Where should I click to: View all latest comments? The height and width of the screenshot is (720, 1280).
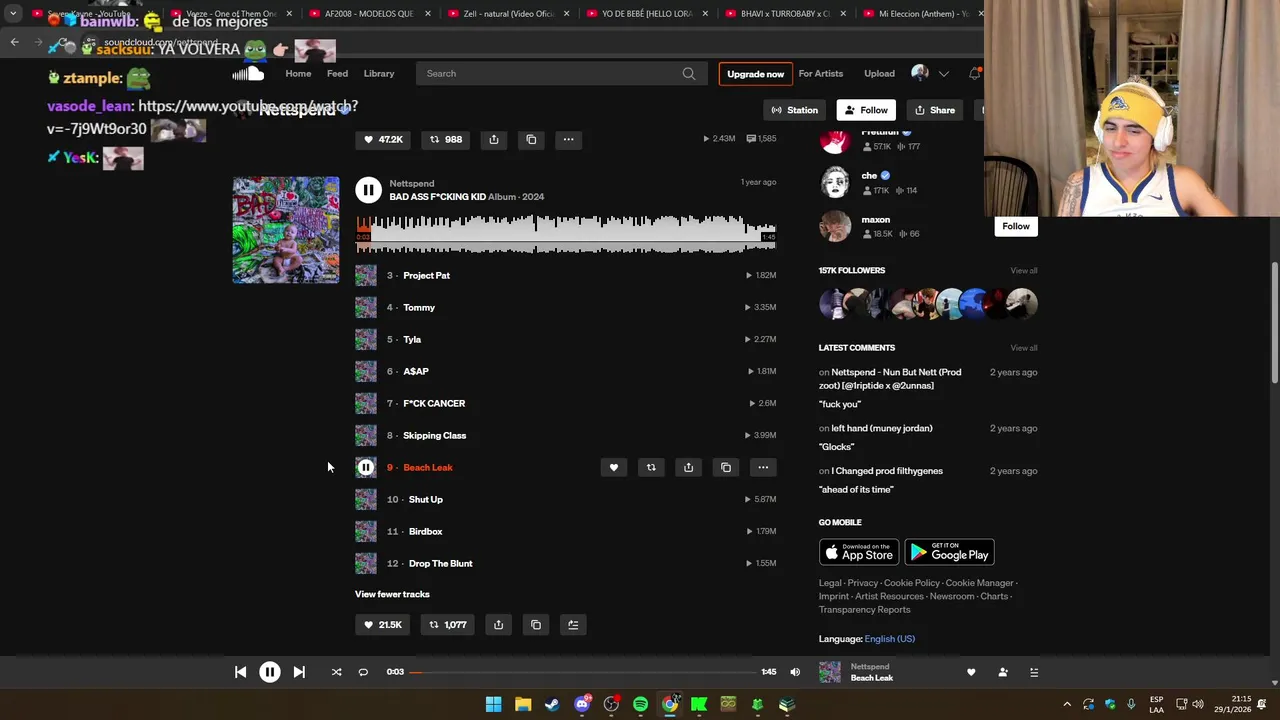1024,348
